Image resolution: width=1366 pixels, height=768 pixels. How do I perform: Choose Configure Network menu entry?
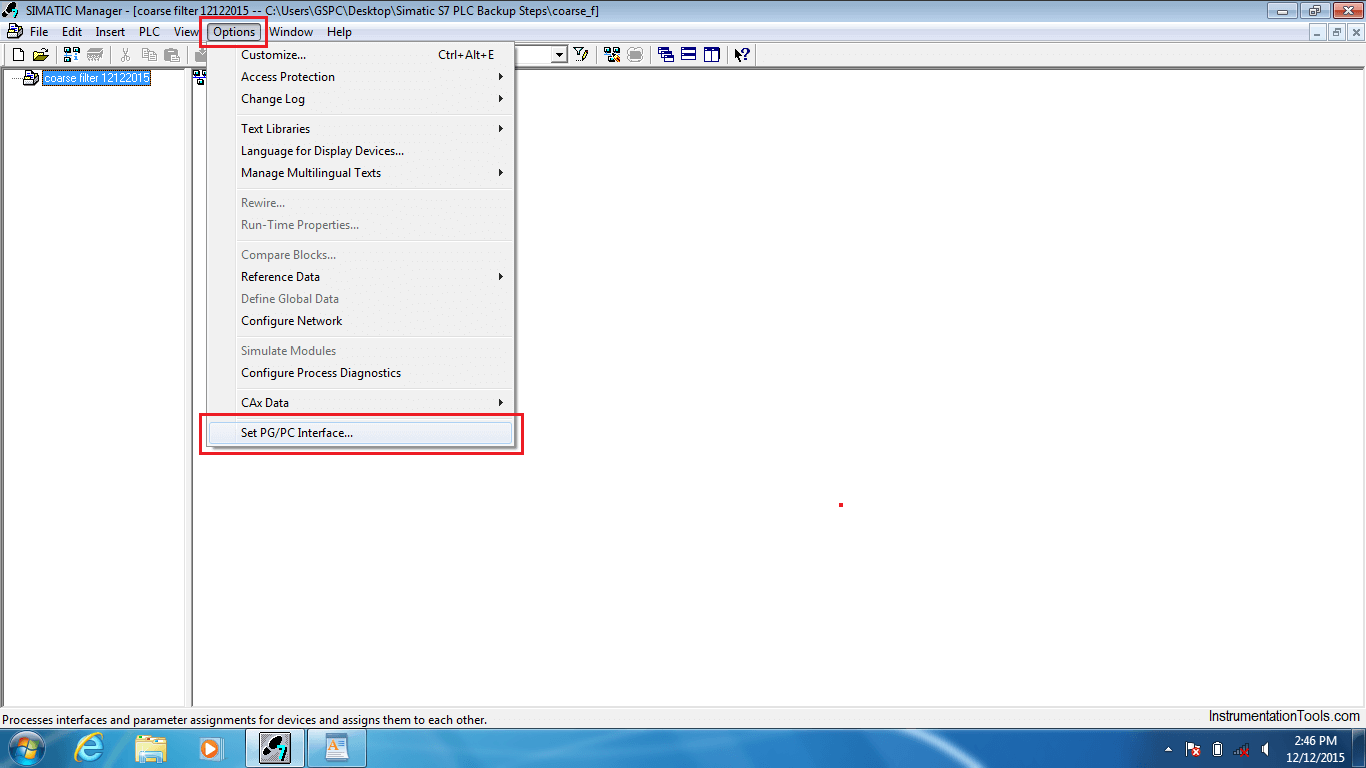(x=360, y=321)
